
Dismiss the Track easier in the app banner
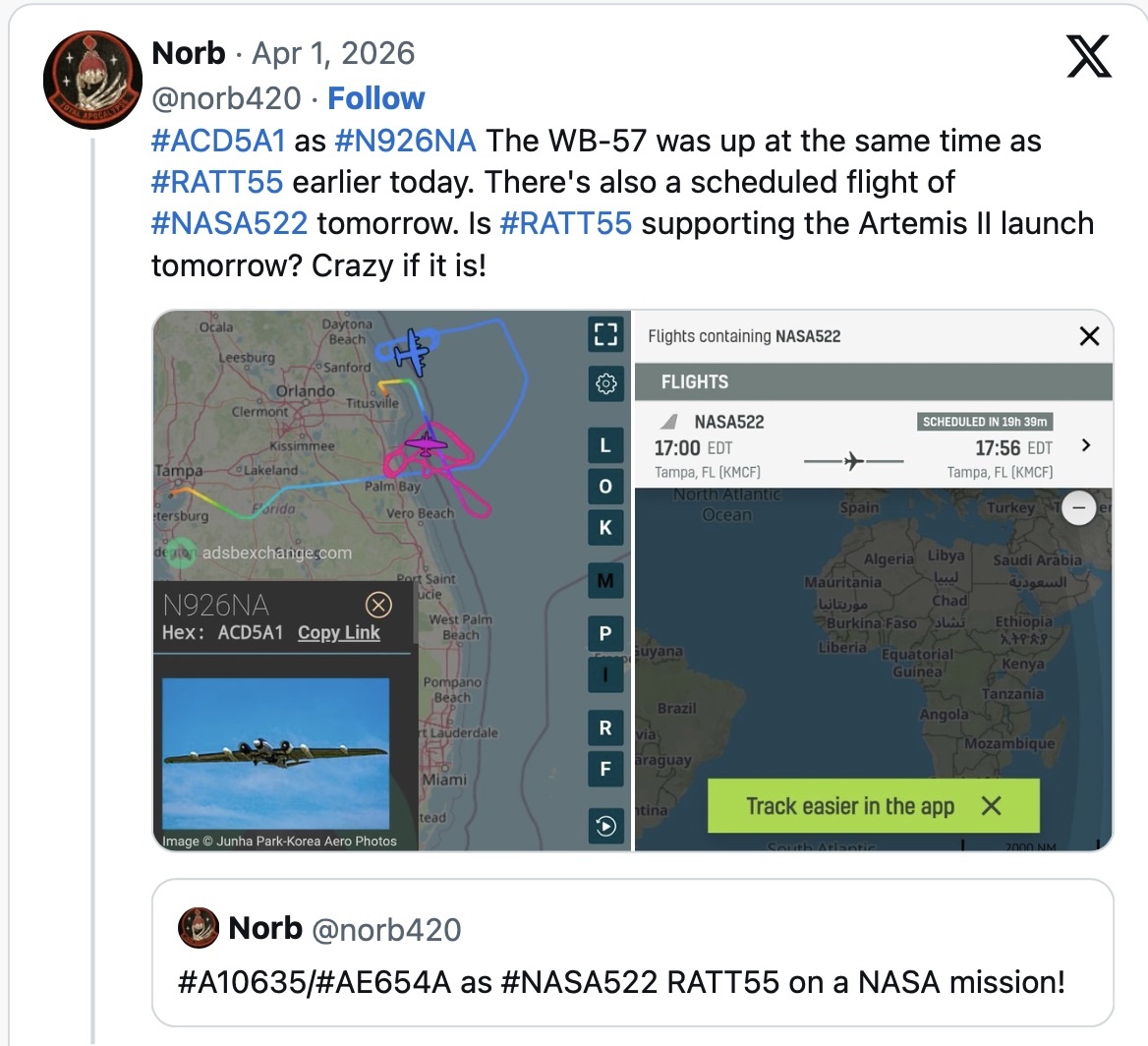[991, 806]
